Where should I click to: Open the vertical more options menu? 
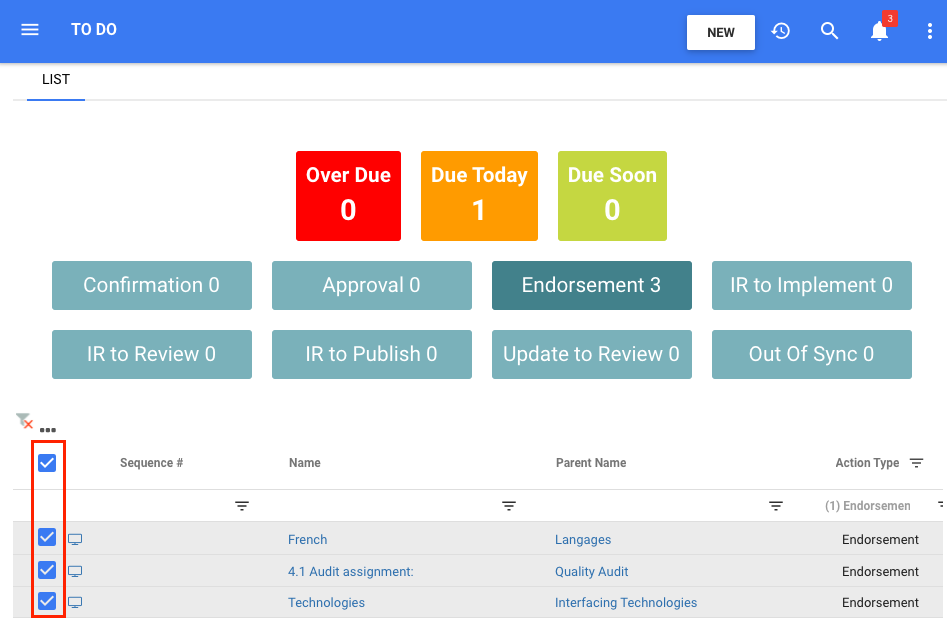pyautogui.click(x=929, y=31)
